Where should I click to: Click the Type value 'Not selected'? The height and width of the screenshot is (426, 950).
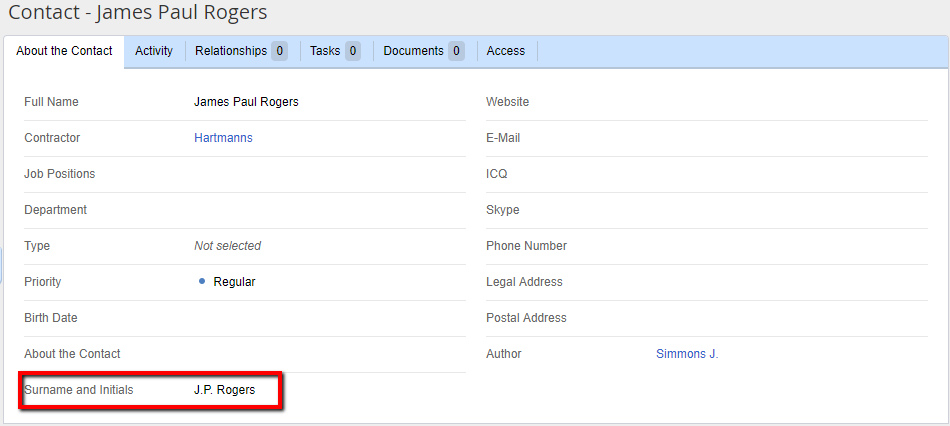point(227,246)
